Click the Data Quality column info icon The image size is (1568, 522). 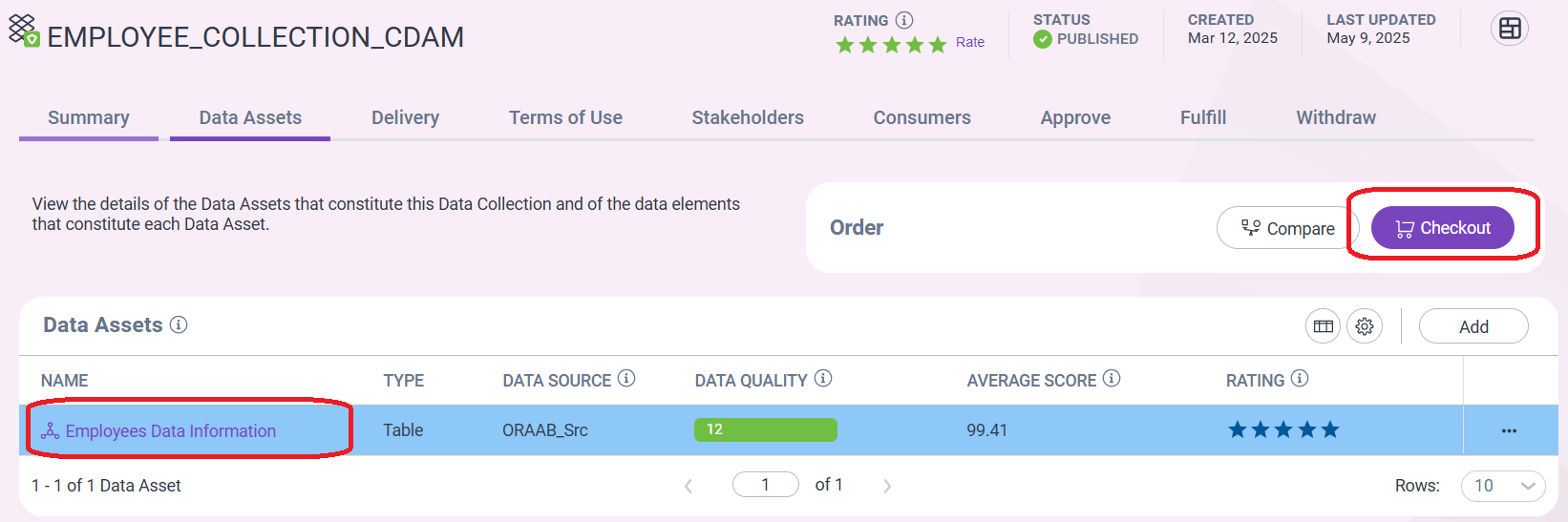[x=823, y=379]
